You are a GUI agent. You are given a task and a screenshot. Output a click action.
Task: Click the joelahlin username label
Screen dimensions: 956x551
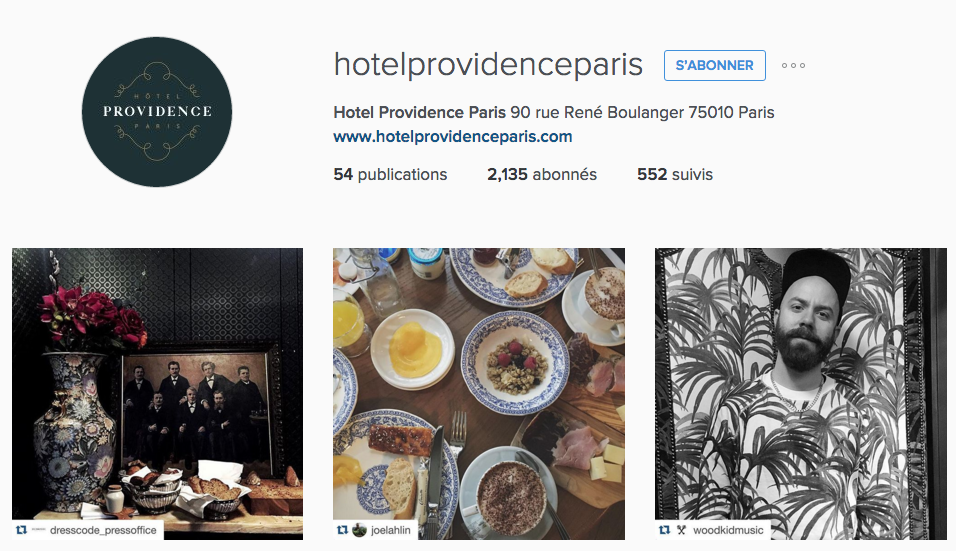click(x=390, y=530)
